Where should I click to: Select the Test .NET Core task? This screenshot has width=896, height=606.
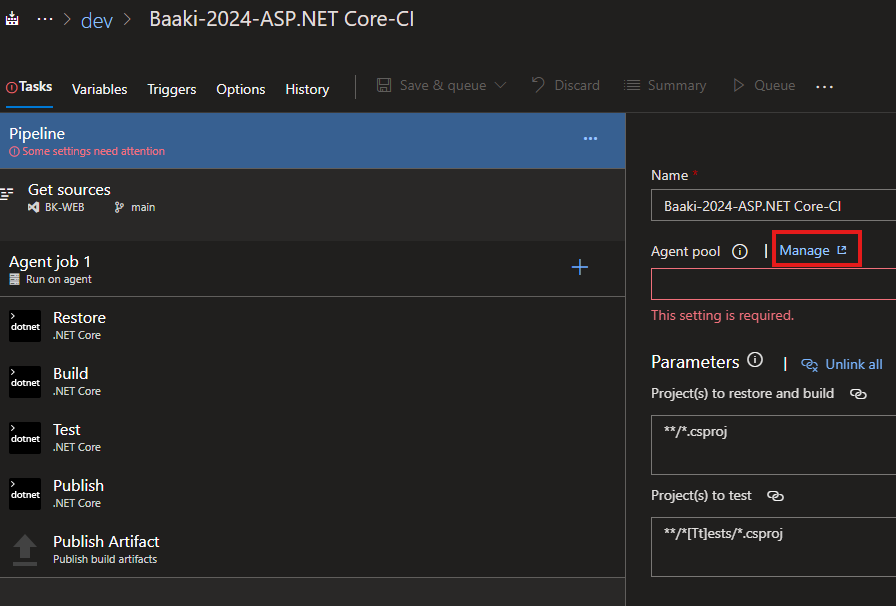pos(313,437)
